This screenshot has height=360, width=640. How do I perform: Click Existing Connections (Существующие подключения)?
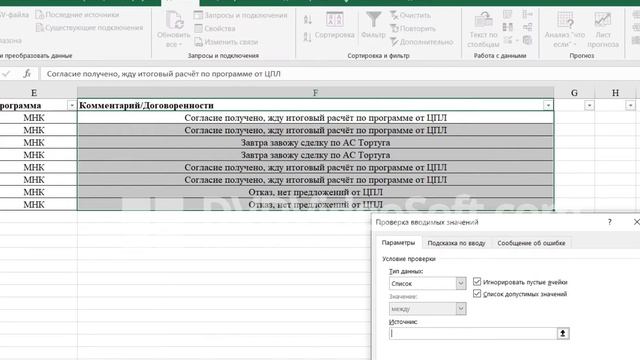click(89, 28)
